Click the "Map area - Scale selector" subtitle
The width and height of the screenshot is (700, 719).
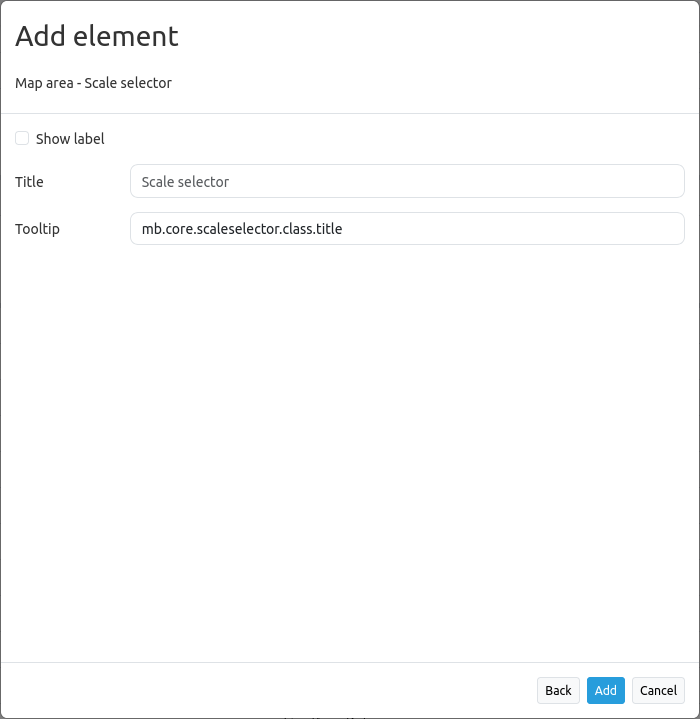click(93, 83)
